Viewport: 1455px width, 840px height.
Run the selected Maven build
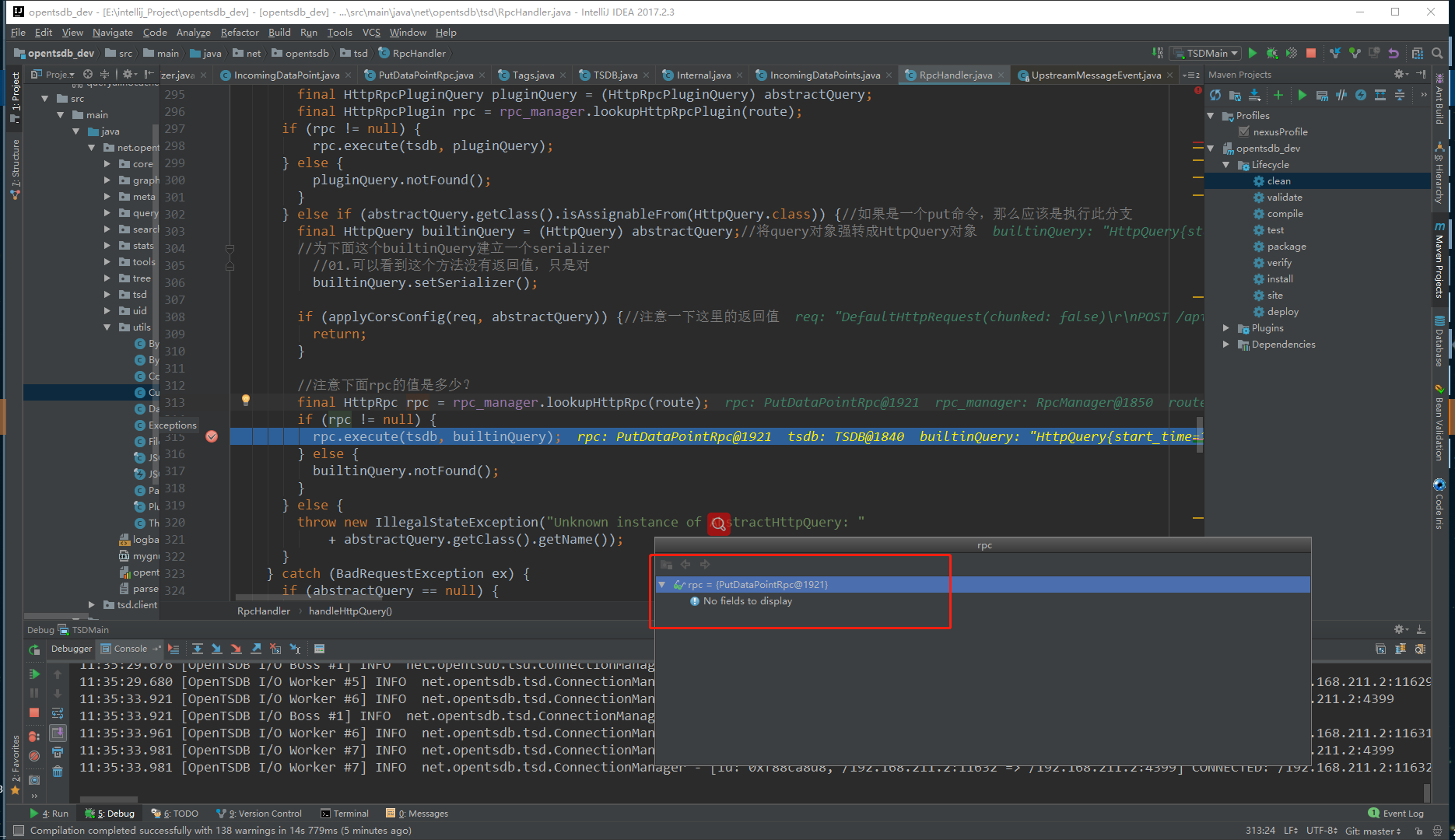click(x=1302, y=95)
